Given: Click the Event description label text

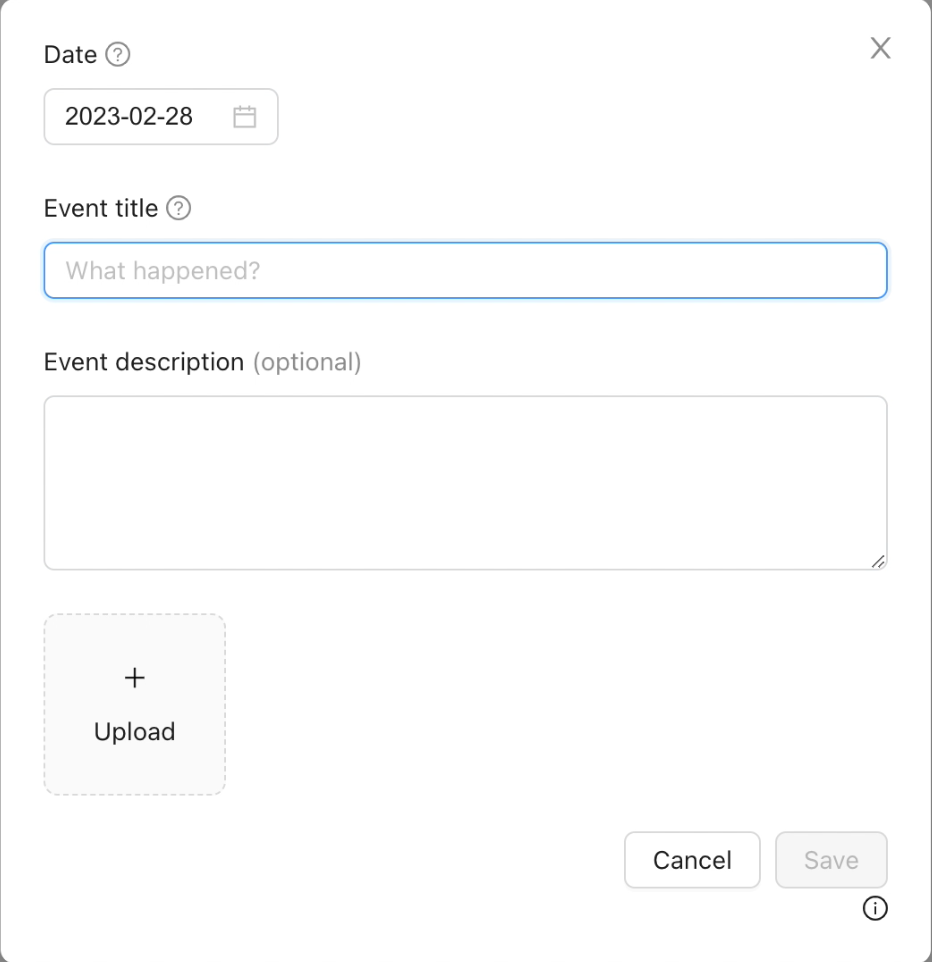Looking at the screenshot, I should click(x=144, y=361).
